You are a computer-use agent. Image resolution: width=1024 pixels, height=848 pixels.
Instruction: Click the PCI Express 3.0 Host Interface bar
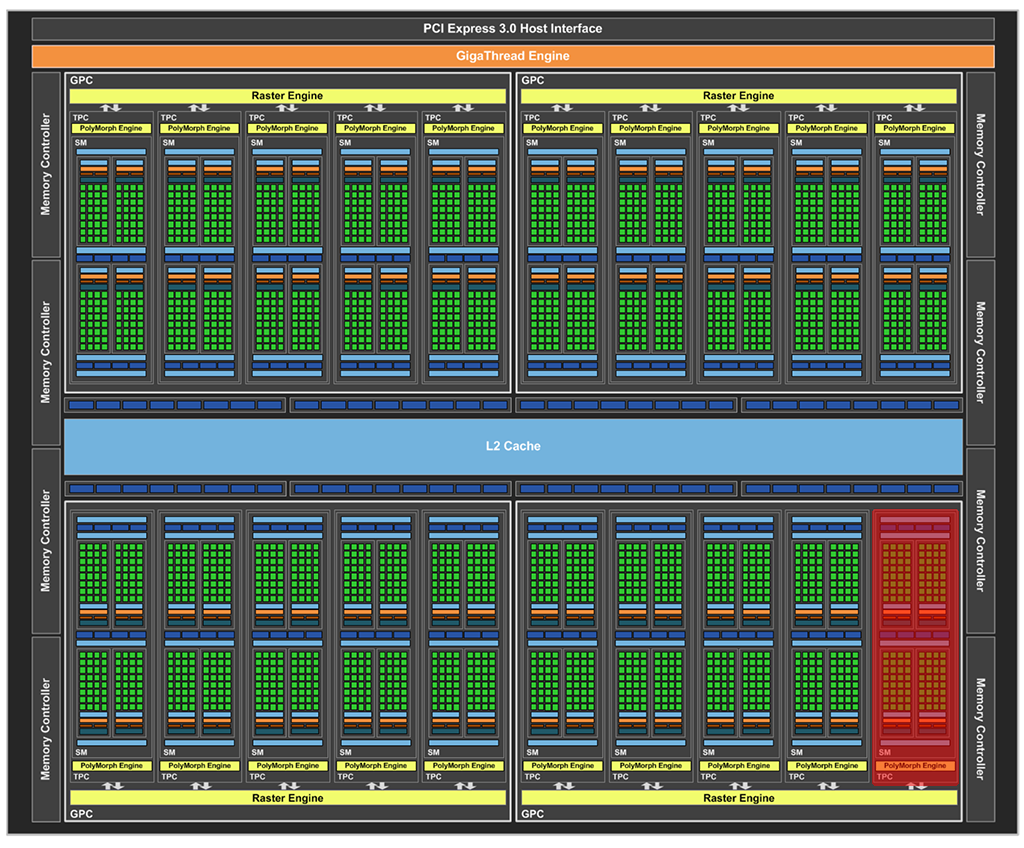coord(512,29)
